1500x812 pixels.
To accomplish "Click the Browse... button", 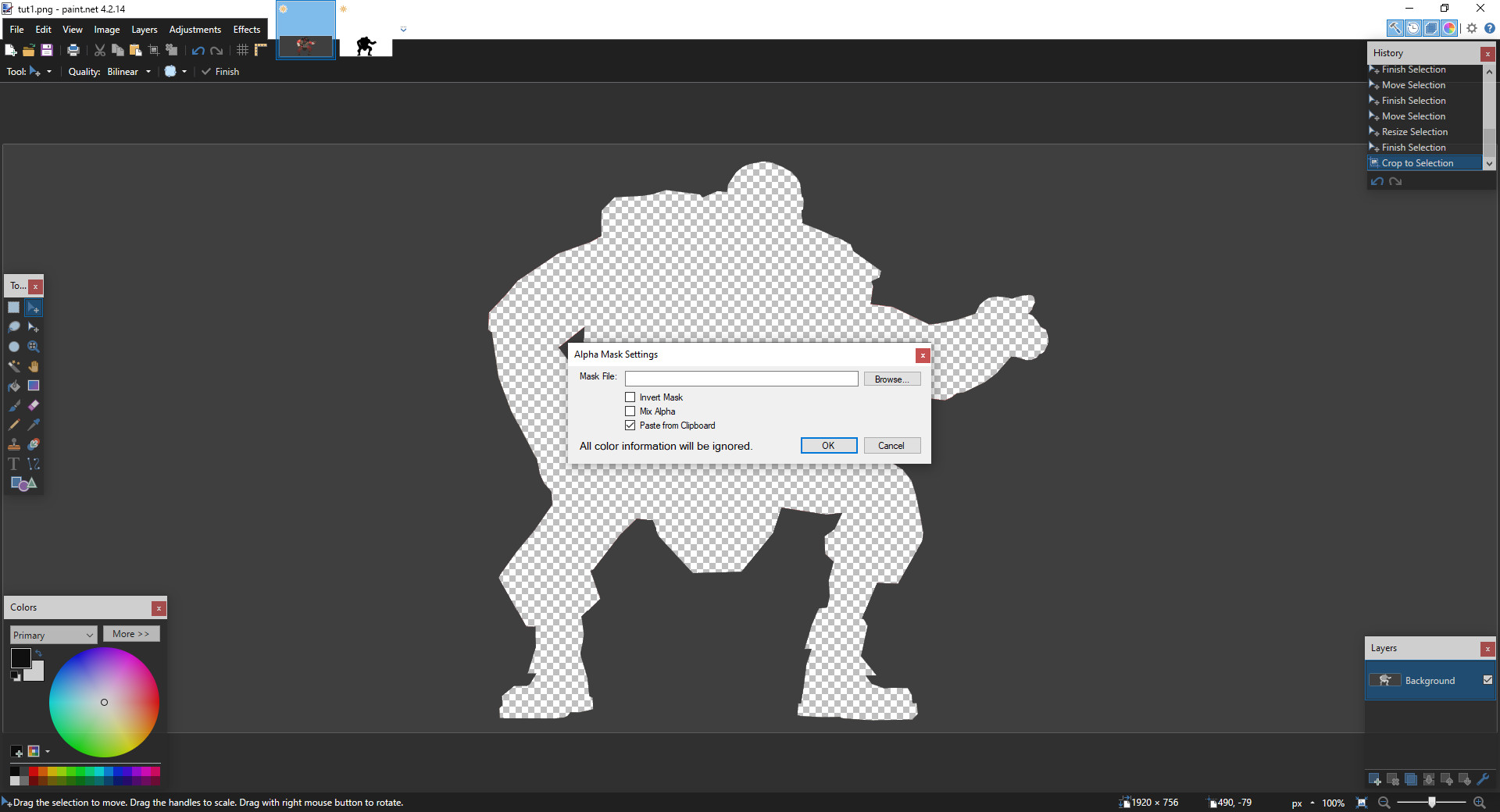I will [x=891, y=379].
